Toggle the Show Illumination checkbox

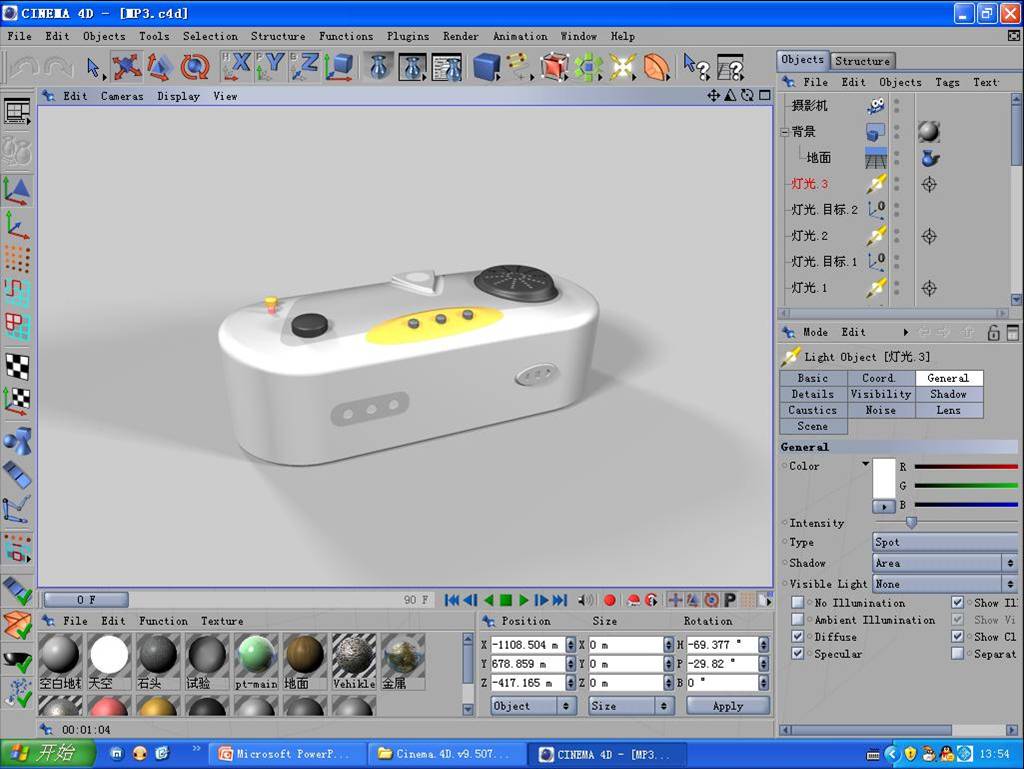(x=957, y=603)
